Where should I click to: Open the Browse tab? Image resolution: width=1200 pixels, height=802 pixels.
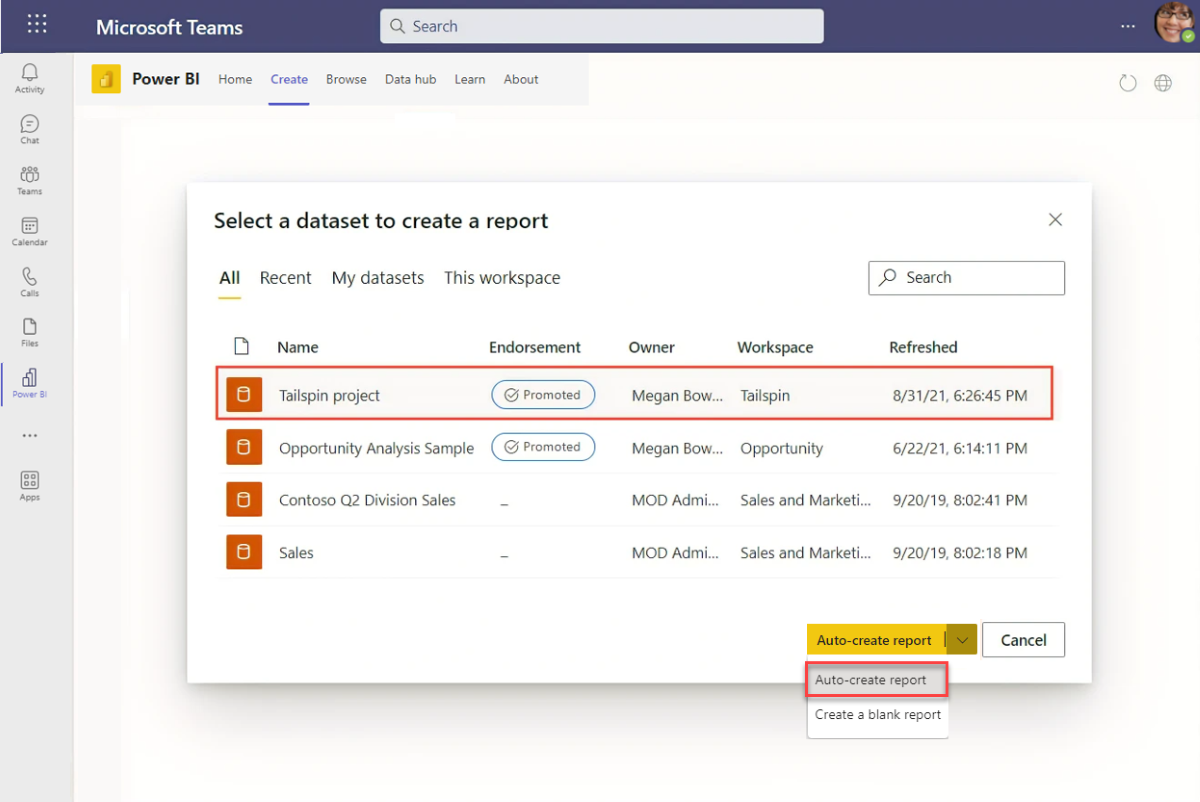(x=346, y=79)
